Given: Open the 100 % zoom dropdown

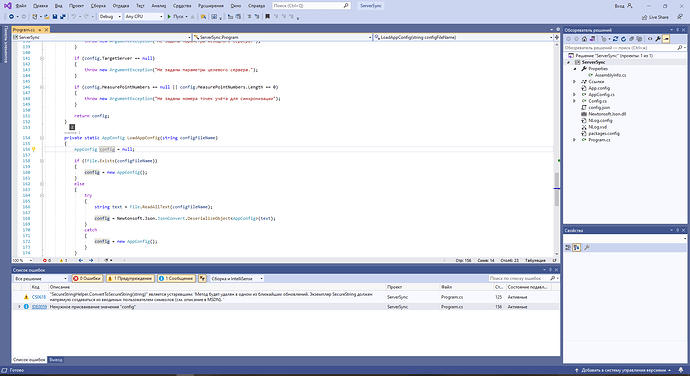Looking at the screenshot, I should (22, 260).
